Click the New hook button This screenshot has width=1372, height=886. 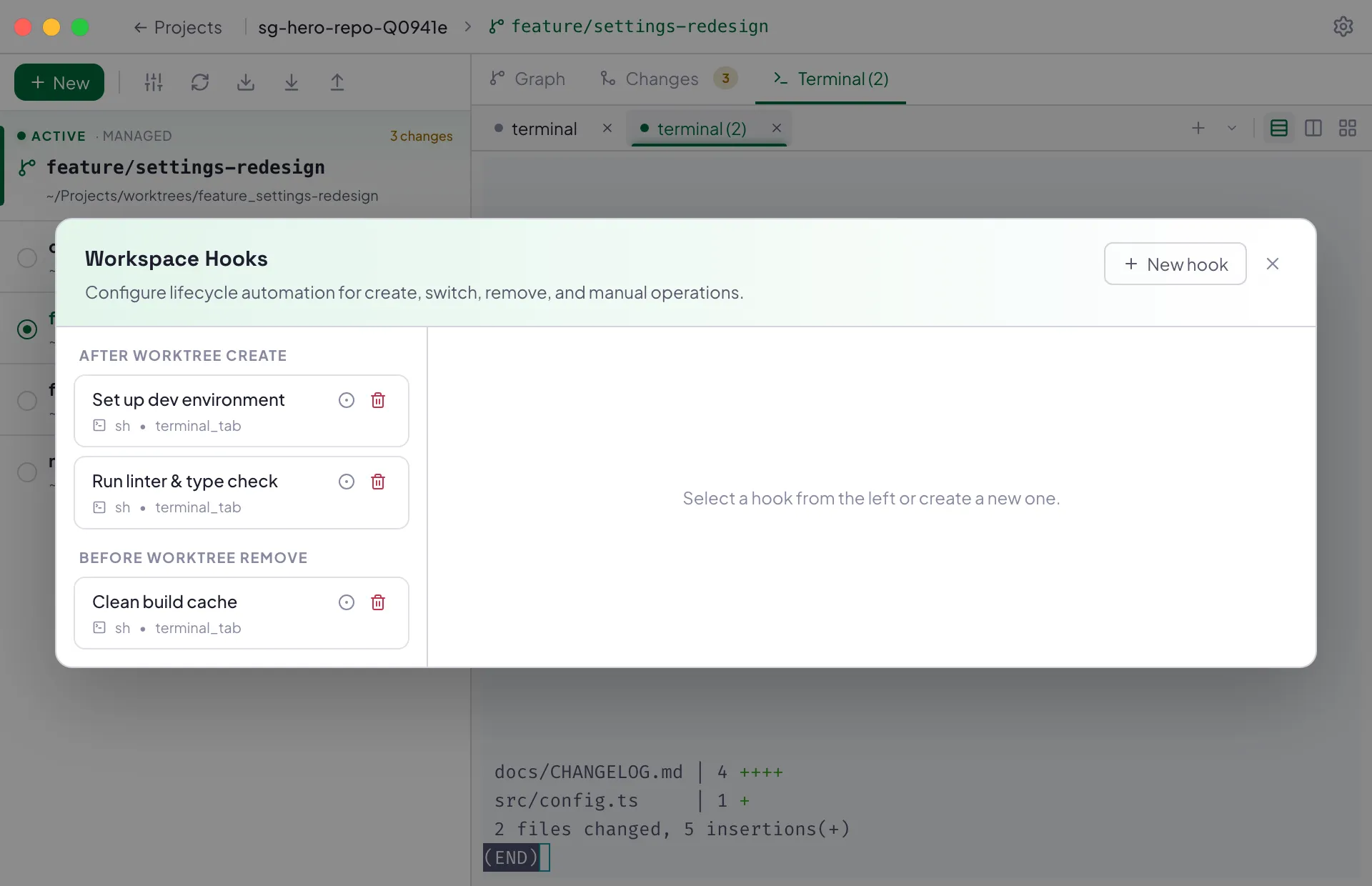pos(1175,264)
